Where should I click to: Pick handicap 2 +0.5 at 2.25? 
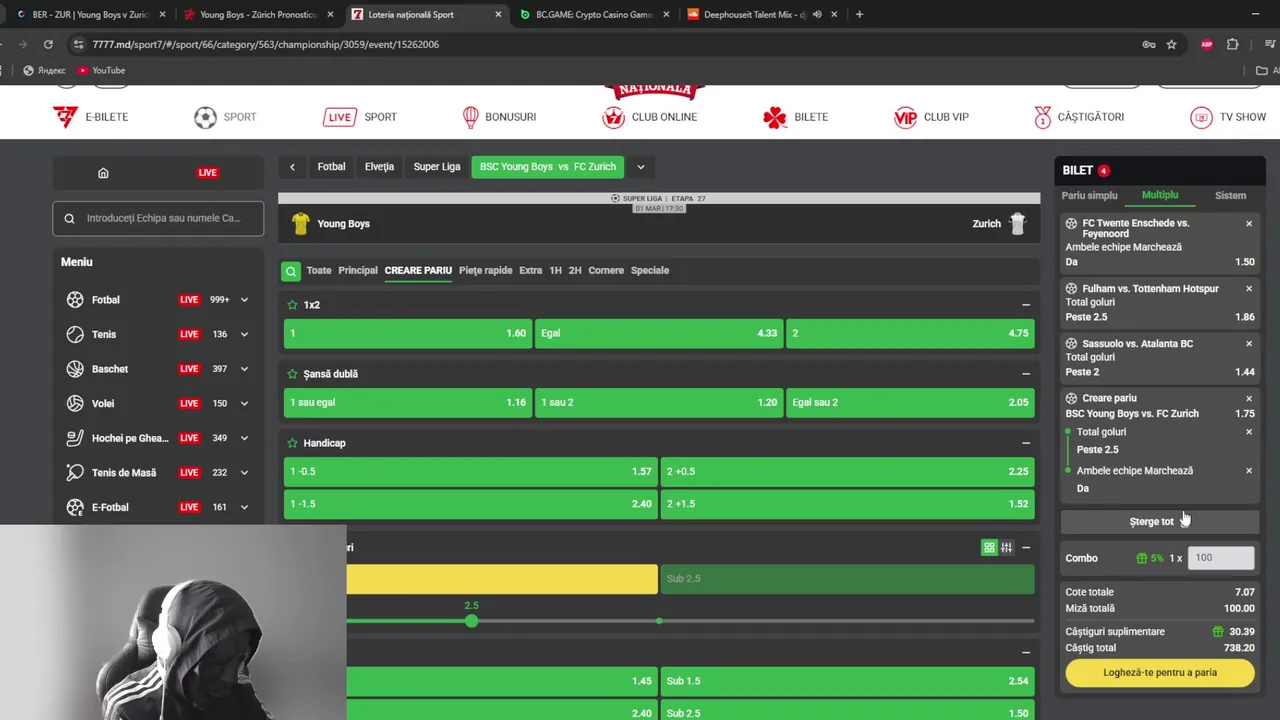(x=848, y=472)
